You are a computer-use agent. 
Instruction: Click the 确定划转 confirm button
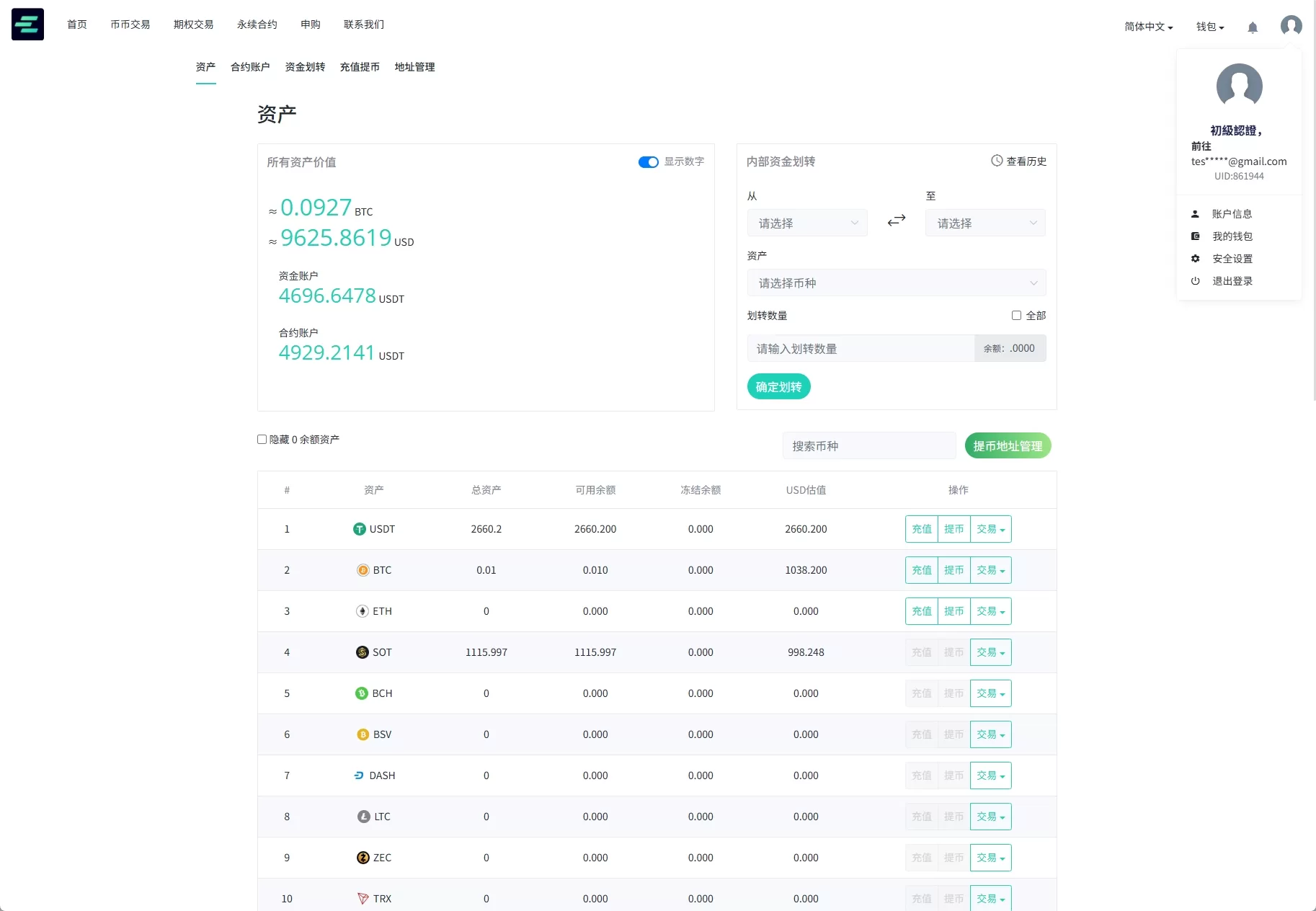pyautogui.click(x=778, y=387)
